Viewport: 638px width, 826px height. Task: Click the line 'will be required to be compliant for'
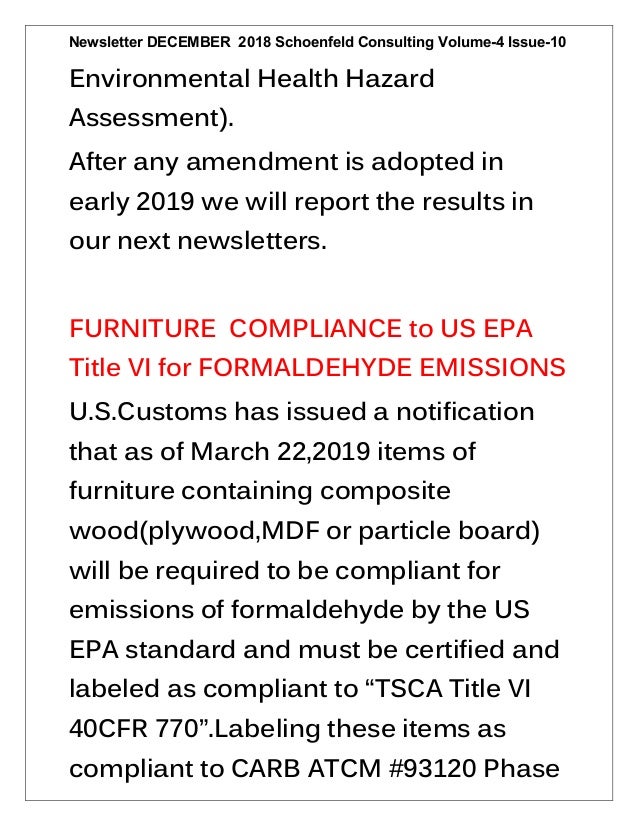(x=284, y=571)
